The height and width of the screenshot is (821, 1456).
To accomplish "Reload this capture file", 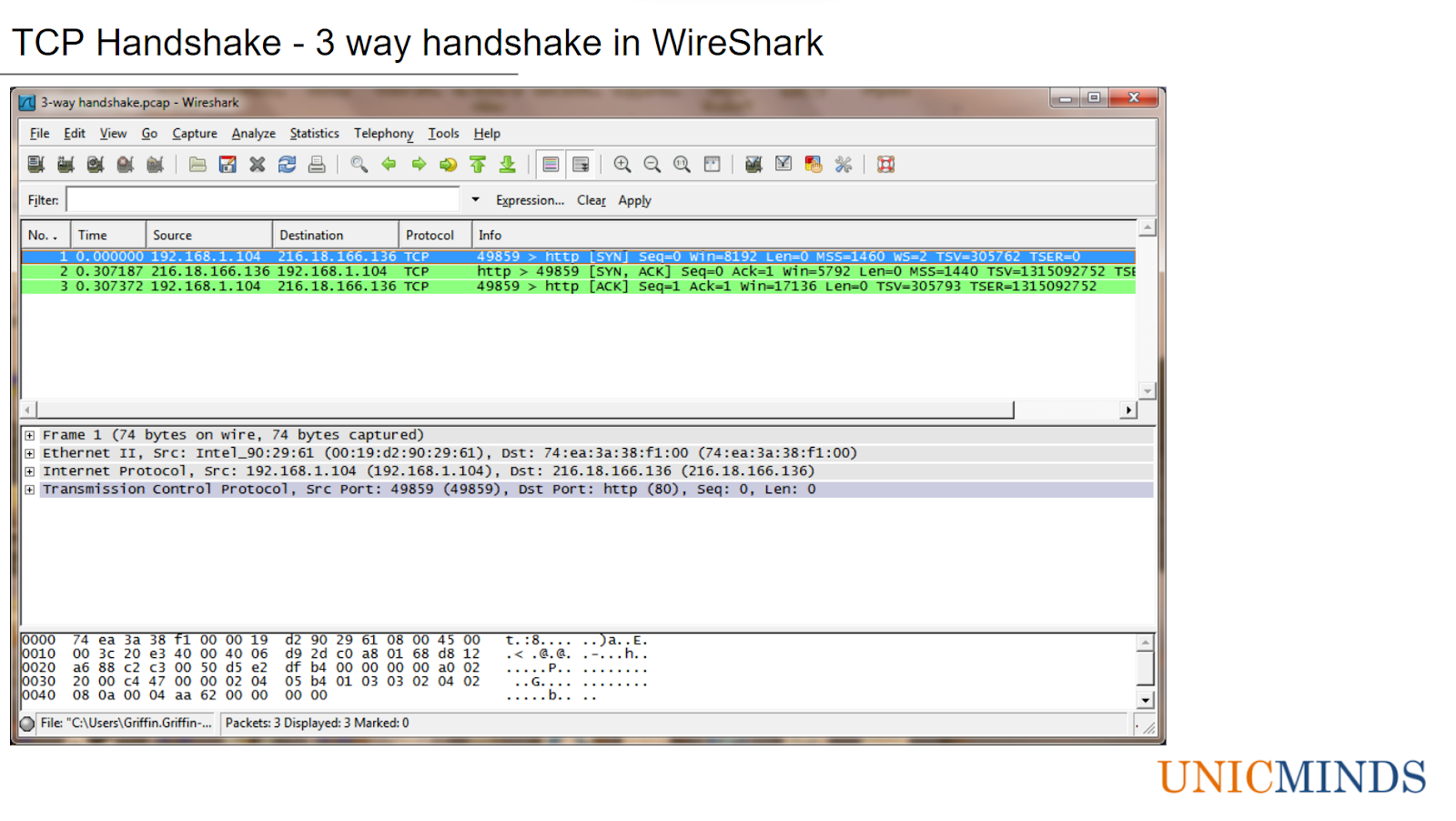I will pos(288,165).
